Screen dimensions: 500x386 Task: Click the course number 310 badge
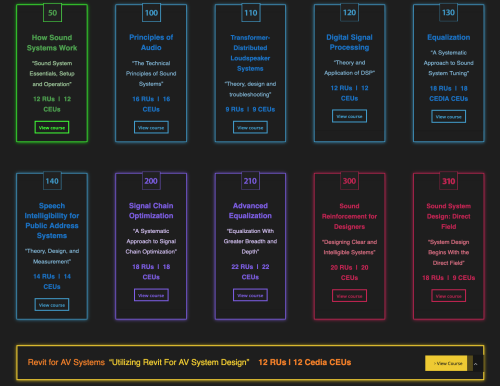(x=448, y=181)
